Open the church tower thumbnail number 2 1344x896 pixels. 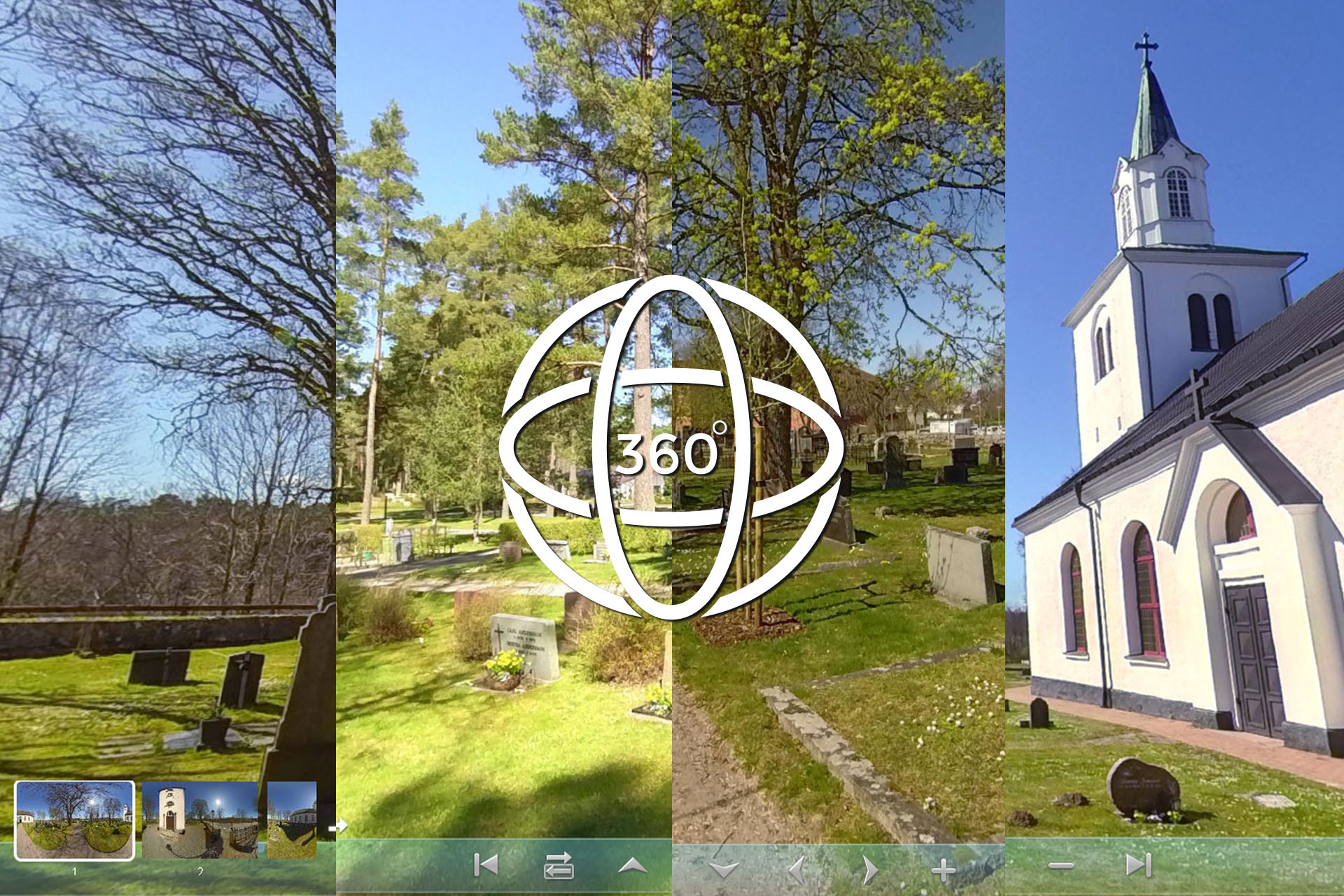tap(199, 820)
